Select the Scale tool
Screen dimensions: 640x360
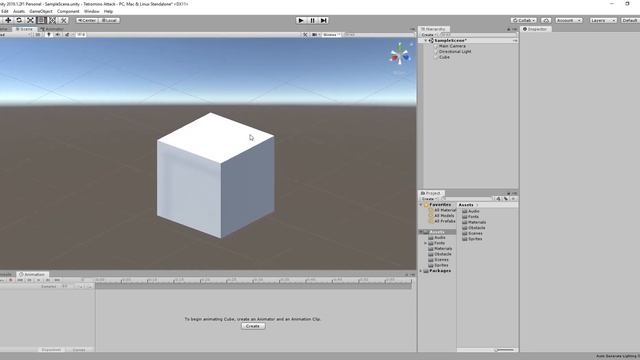(x=30, y=20)
